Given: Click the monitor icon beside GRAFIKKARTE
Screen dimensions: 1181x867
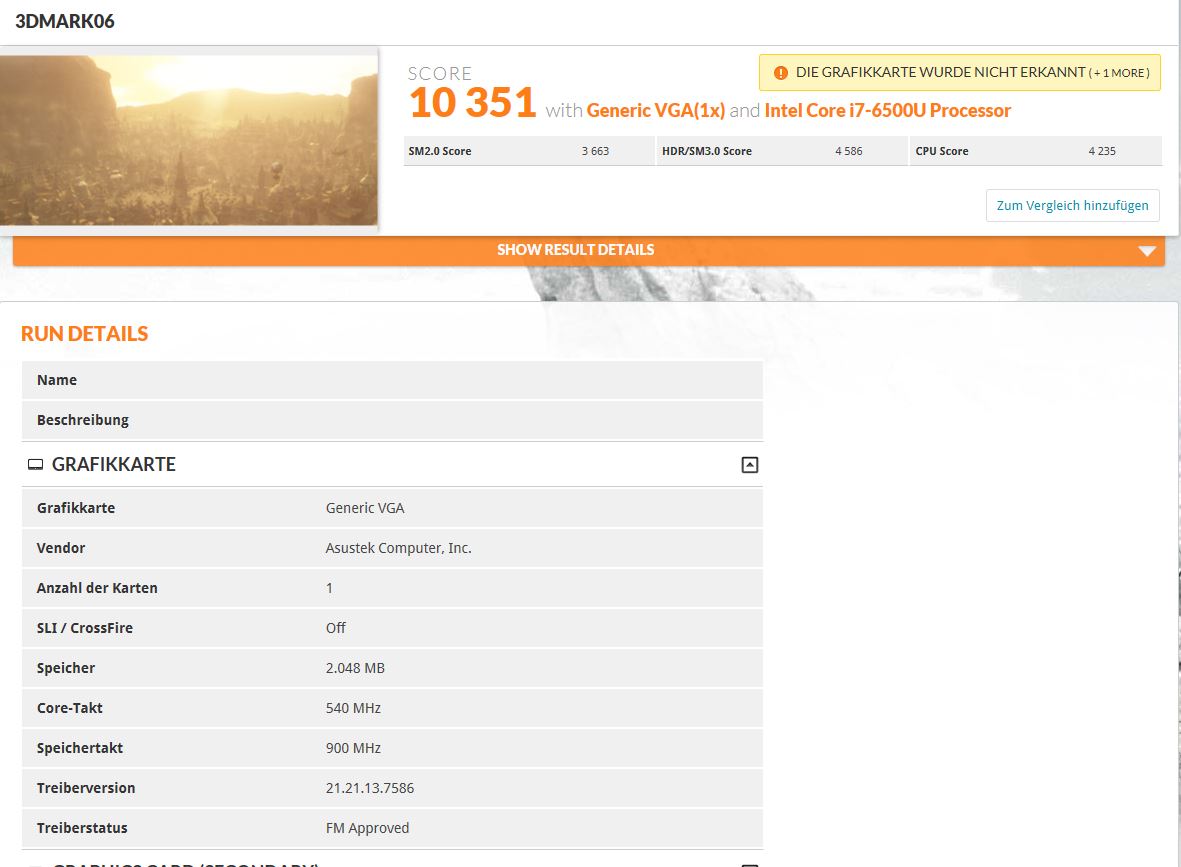Looking at the screenshot, I should (35, 465).
